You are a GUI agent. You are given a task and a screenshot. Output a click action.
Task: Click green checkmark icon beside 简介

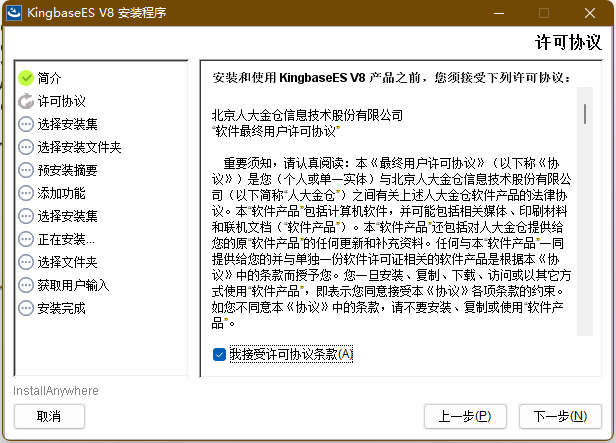(x=26, y=78)
